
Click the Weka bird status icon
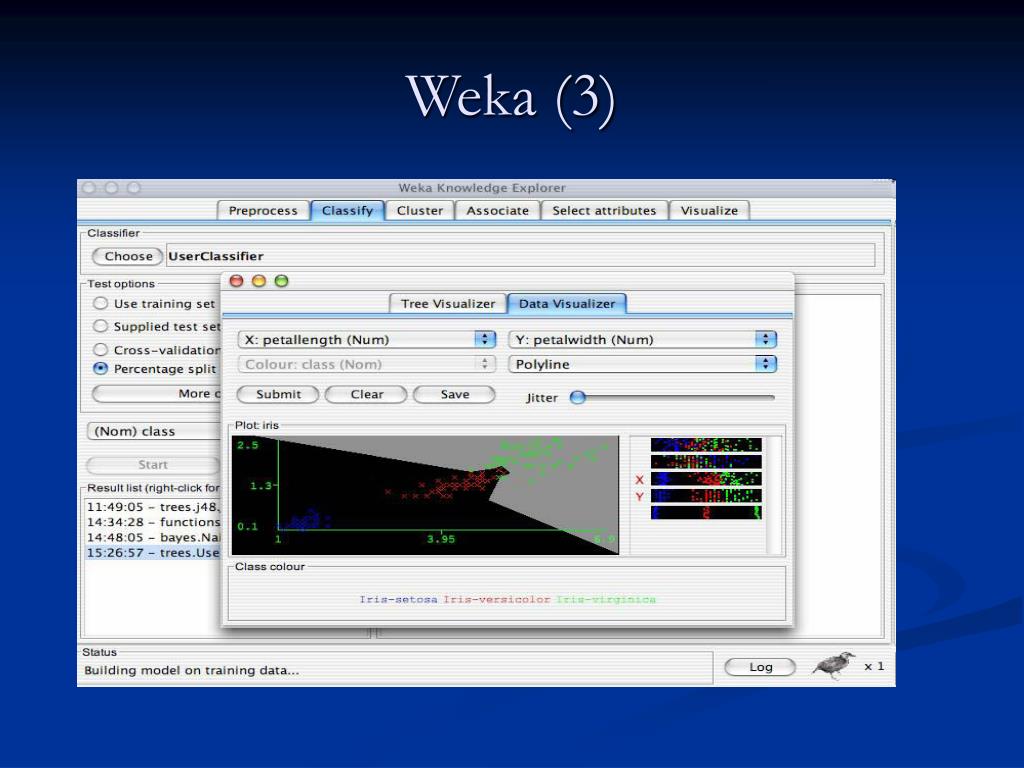(833, 665)
